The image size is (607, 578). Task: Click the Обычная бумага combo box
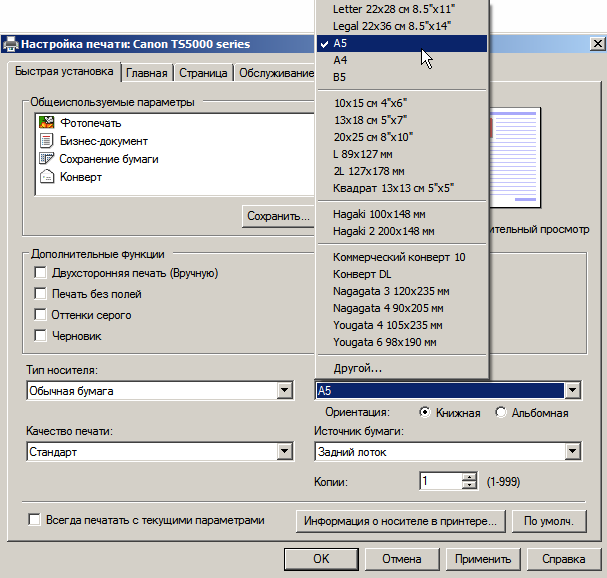160,390
